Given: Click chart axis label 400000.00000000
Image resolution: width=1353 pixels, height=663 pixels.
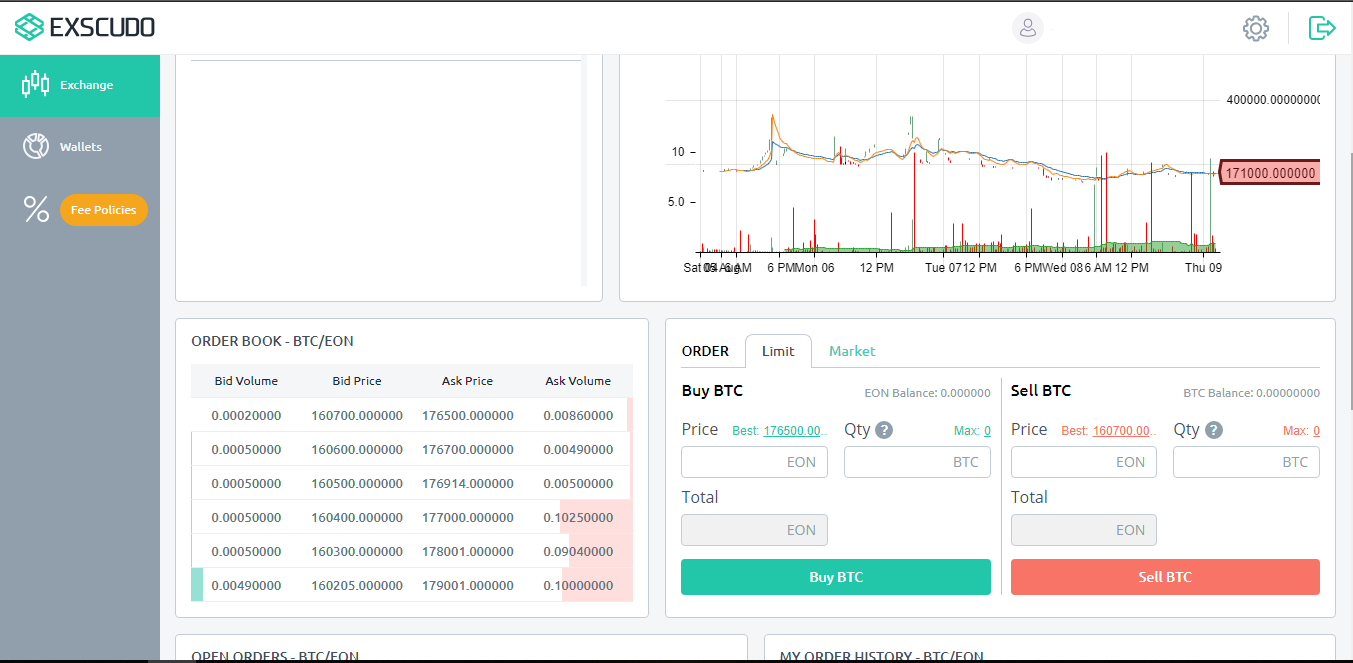Looking at the screenshot, I should point(1274,100).
